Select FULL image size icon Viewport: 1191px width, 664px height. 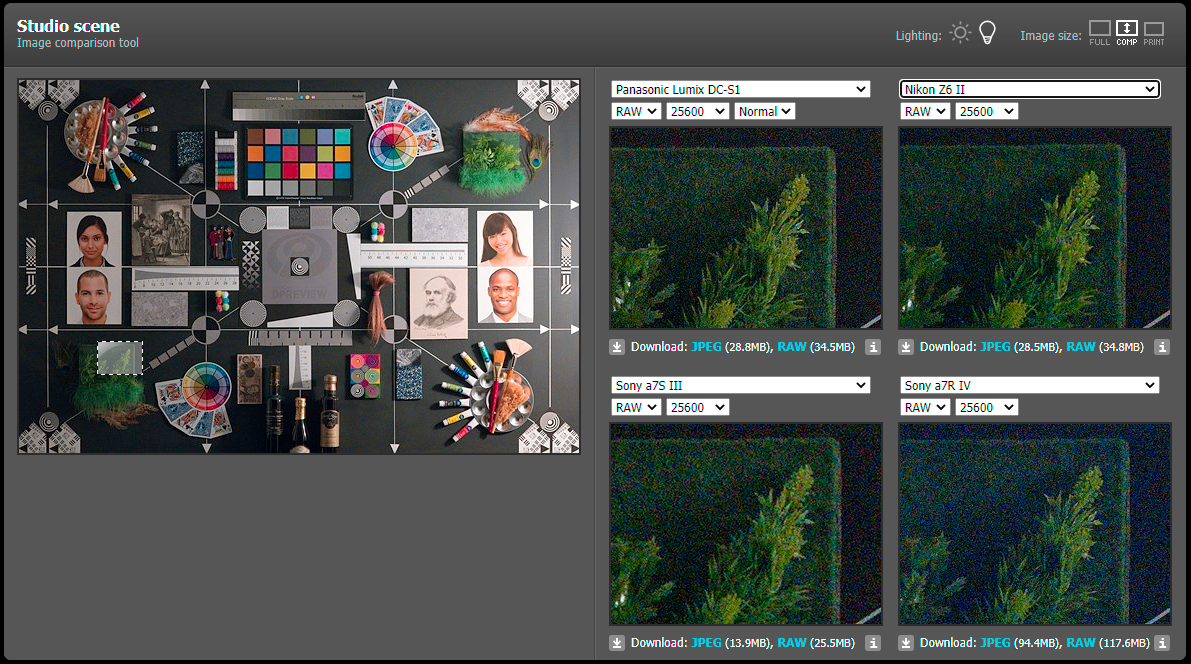(x=1099, y=33)
